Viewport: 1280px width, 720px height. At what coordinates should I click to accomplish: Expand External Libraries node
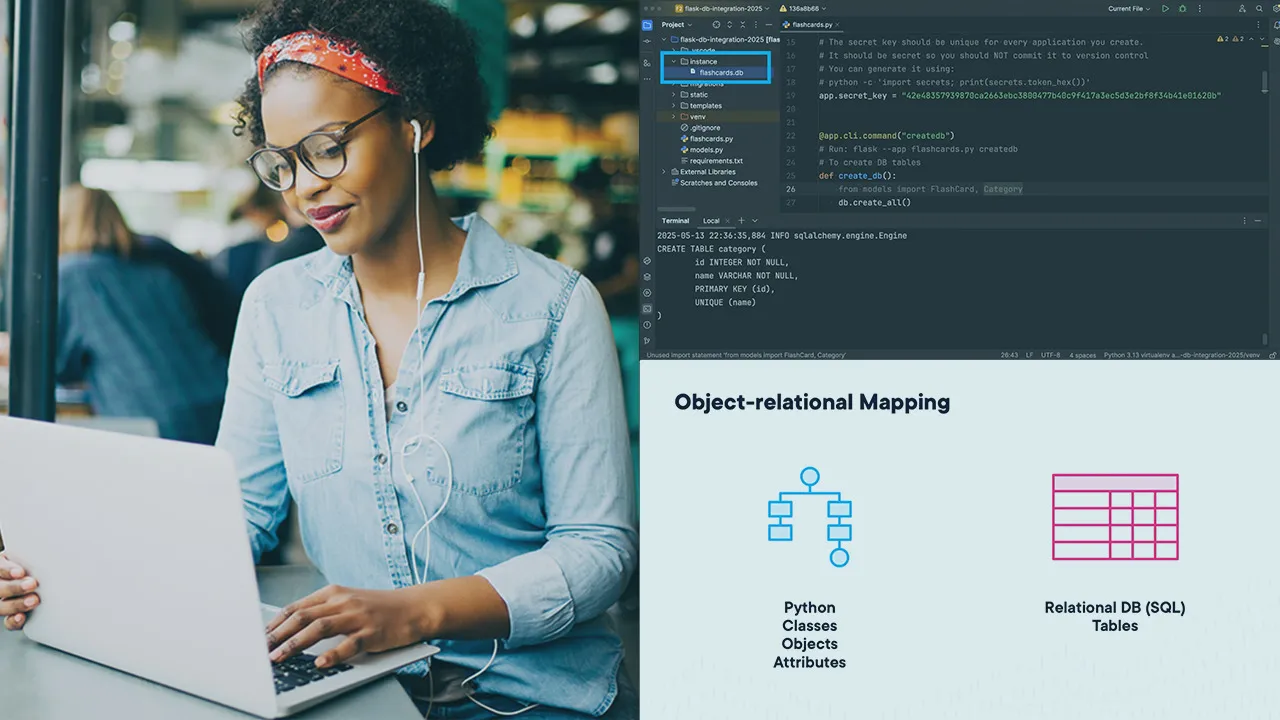[x=663, y=172]
